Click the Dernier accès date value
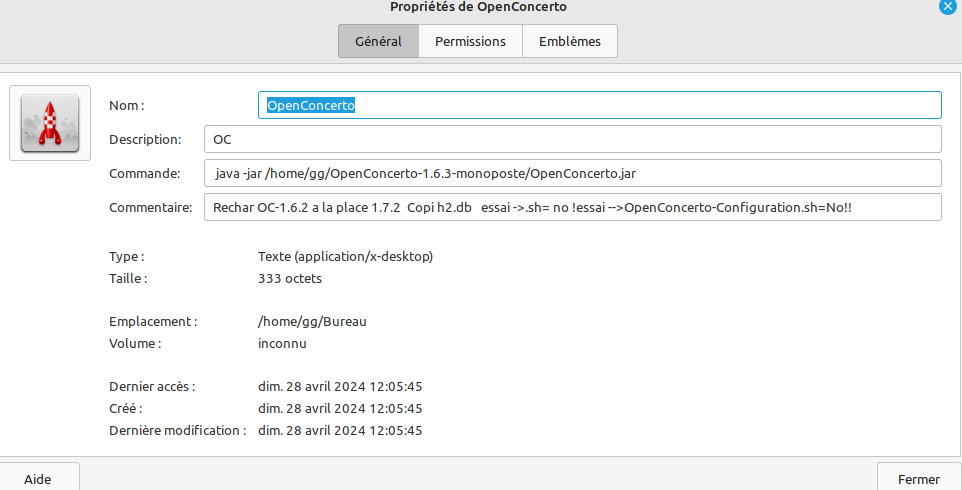 (340, 386)
